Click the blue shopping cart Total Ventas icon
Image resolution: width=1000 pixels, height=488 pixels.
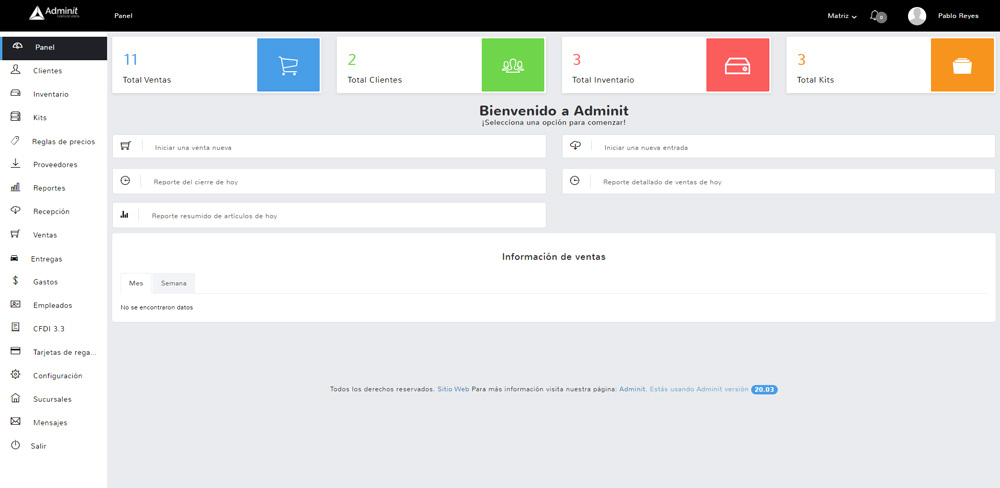point(288,66)
